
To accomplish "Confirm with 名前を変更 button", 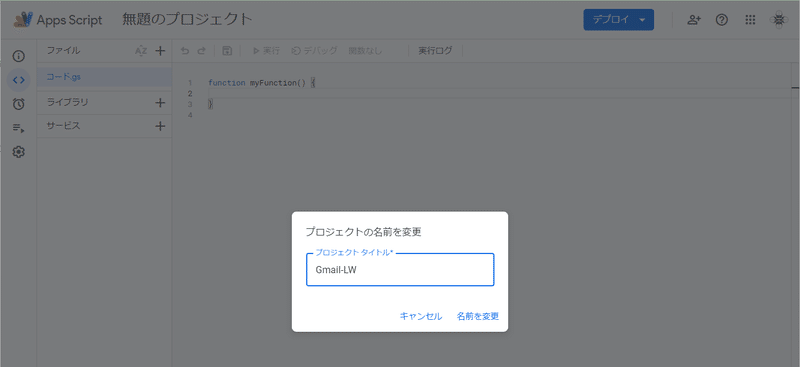I will pyautogui.click(x=478, y=316).
